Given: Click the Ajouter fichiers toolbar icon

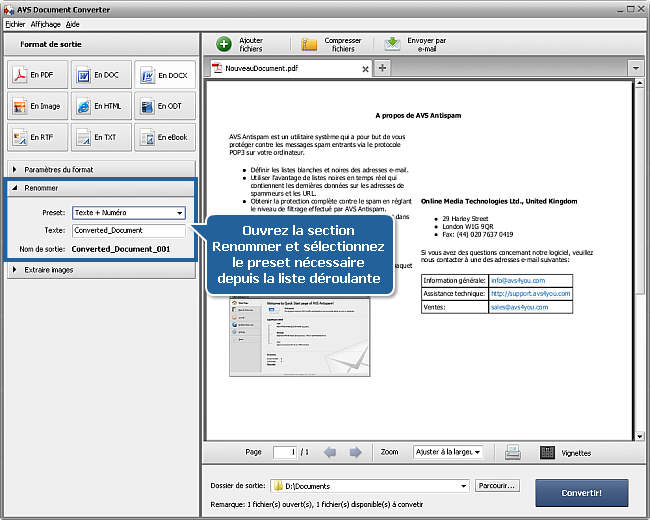Looking at the screenshot, I should tap(224, 44).
